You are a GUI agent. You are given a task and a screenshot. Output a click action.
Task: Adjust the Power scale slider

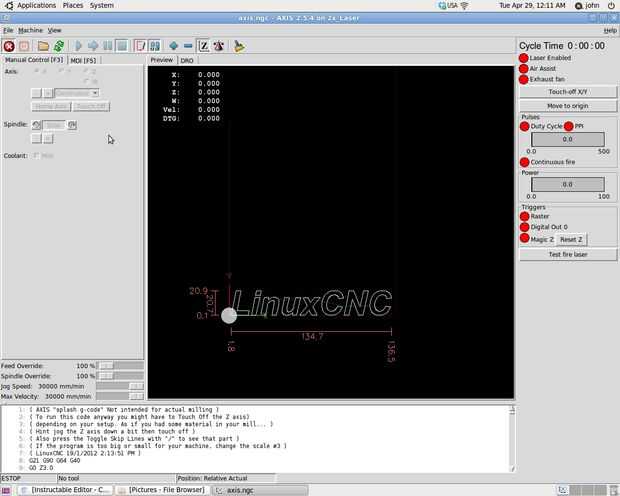pyautogui.click(x=567, y=184)
